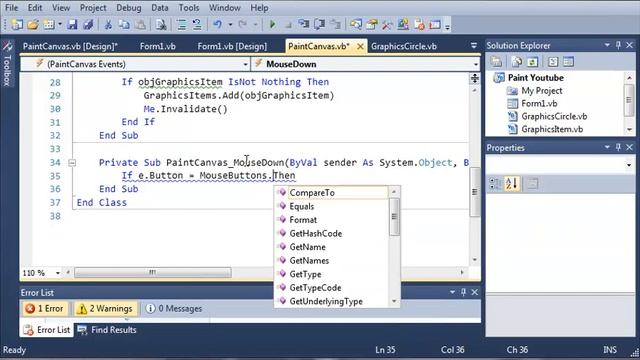Select the Error List bottom tab
640x360 pixels.
pyautogui.click(x=47, y=330)
